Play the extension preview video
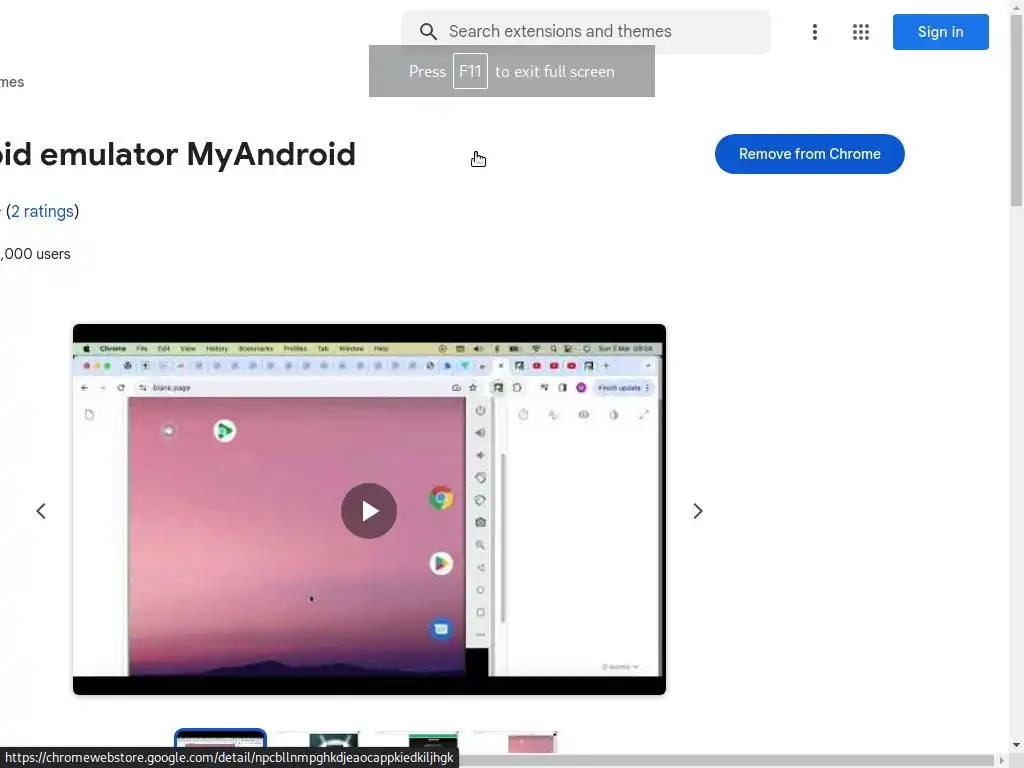 369,511
